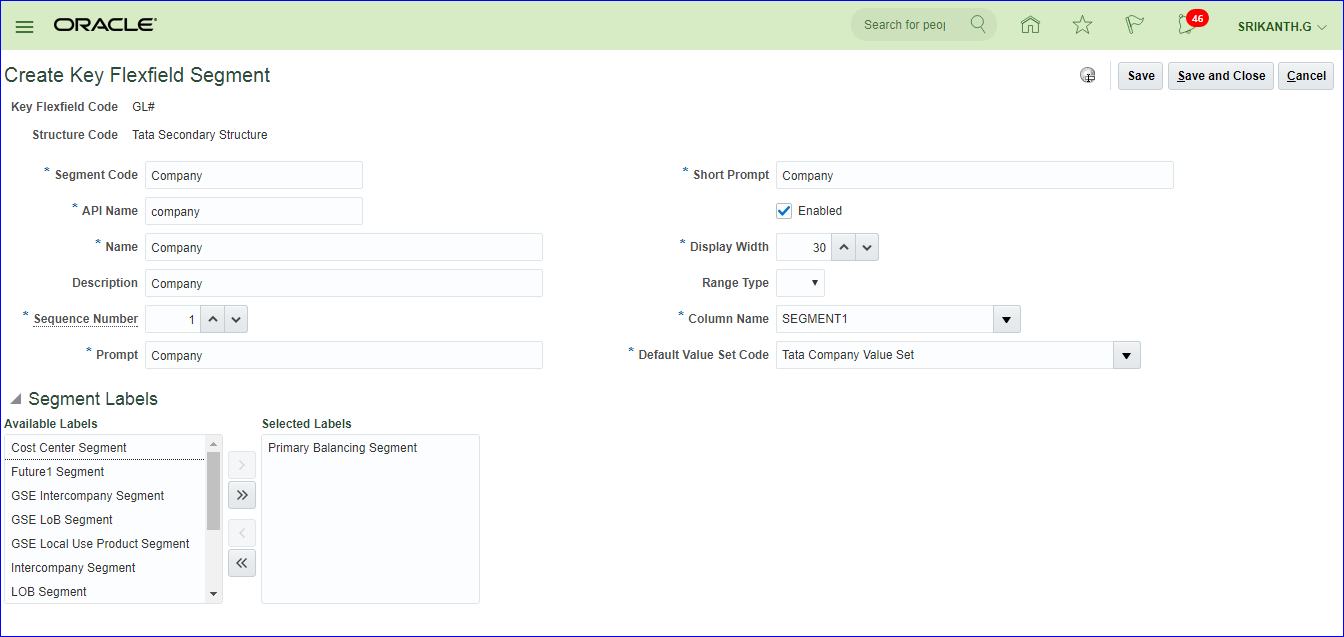The width and height of the screenshot is (1344, 637).
Task: Remove all labels from Selected list
Action: coord(242,563)
